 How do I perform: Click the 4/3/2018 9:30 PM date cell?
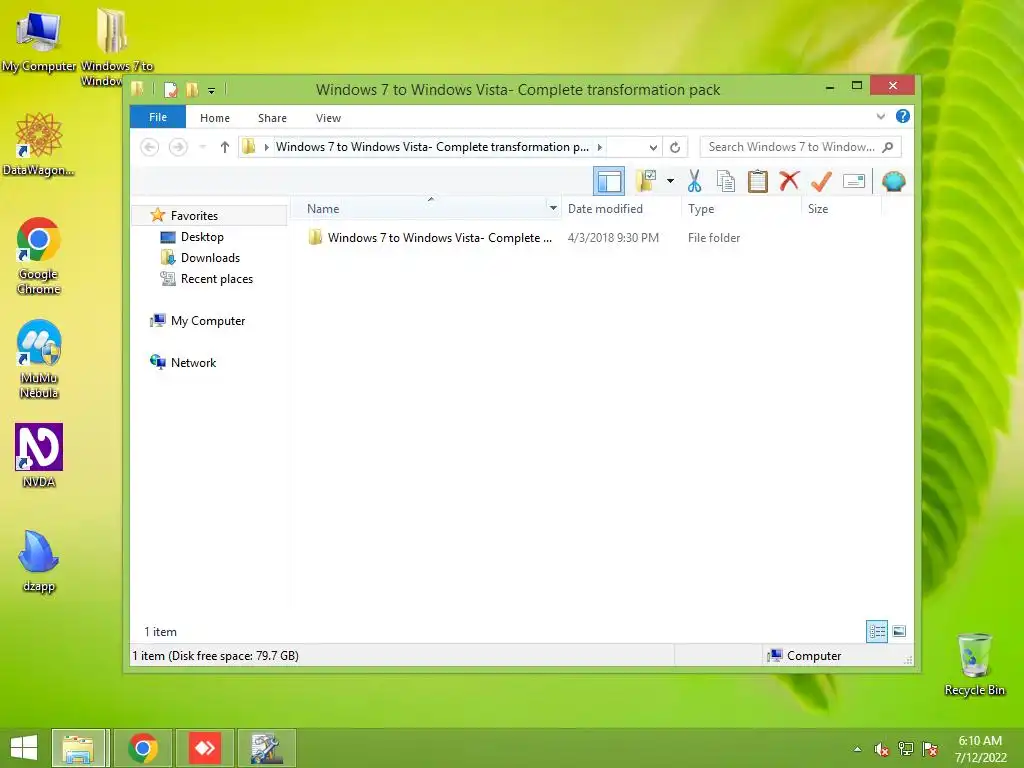pos(613,238)
